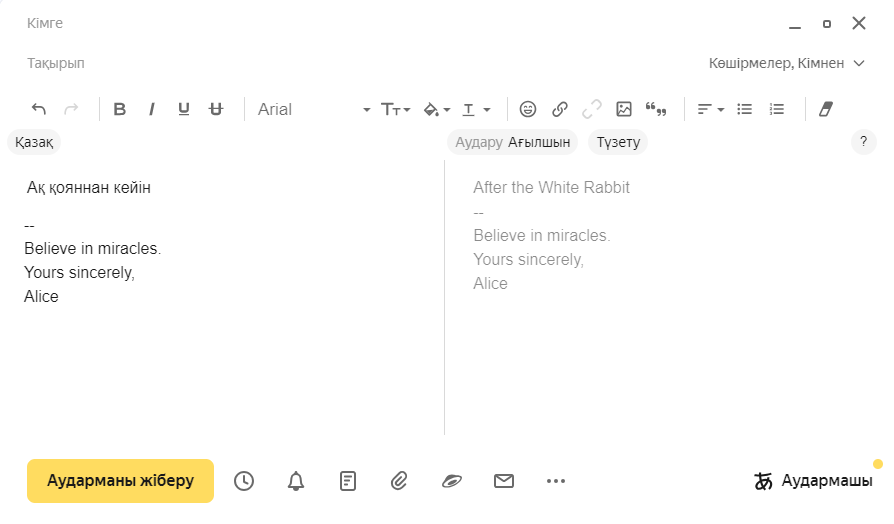Image resolution: width=894 pixels, height=524 pixels.
Task: Set a reminder with the bell icon
Action: (296, 481)
